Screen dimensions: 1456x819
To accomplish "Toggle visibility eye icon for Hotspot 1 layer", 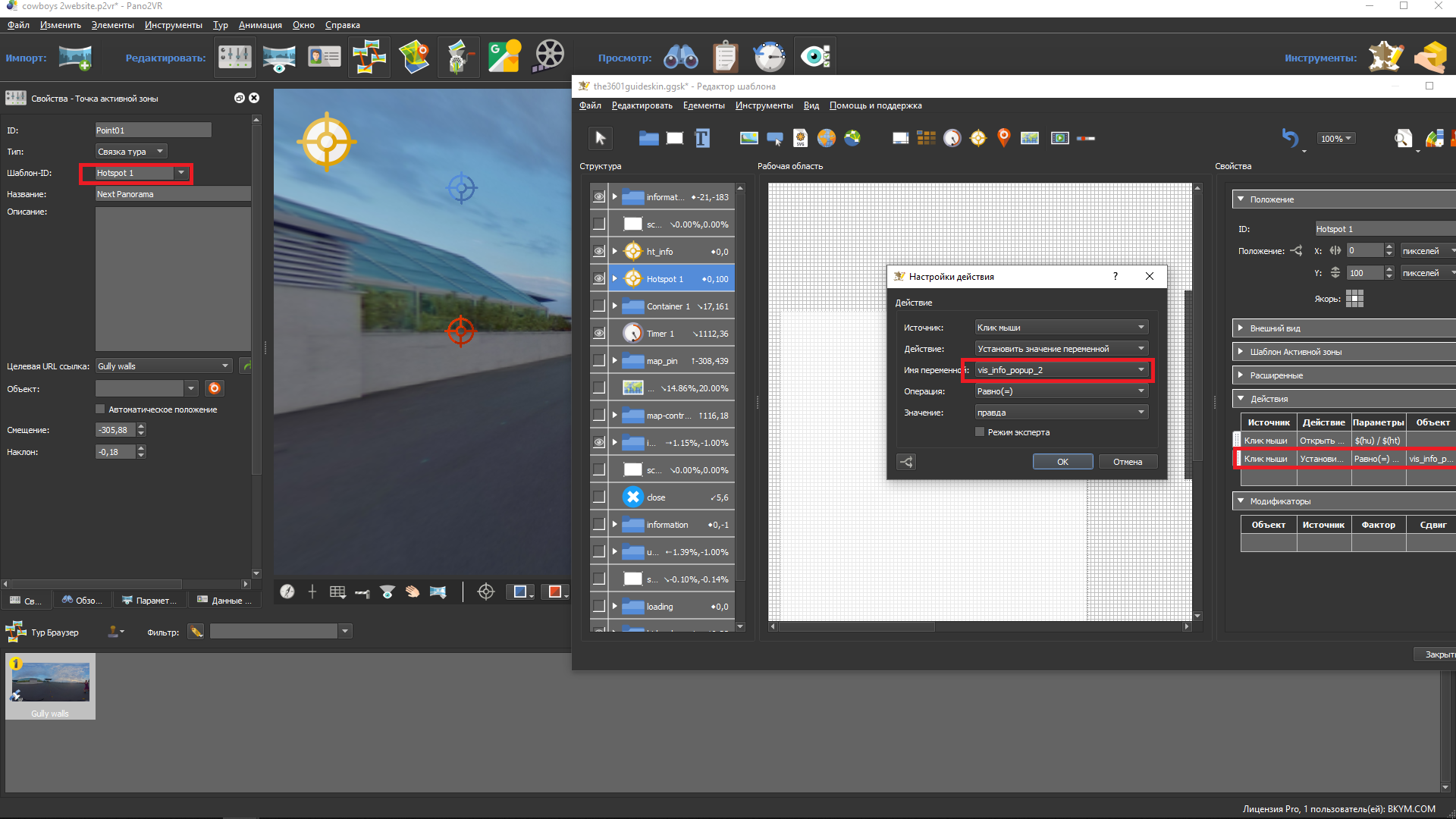I will click(597, 278).
